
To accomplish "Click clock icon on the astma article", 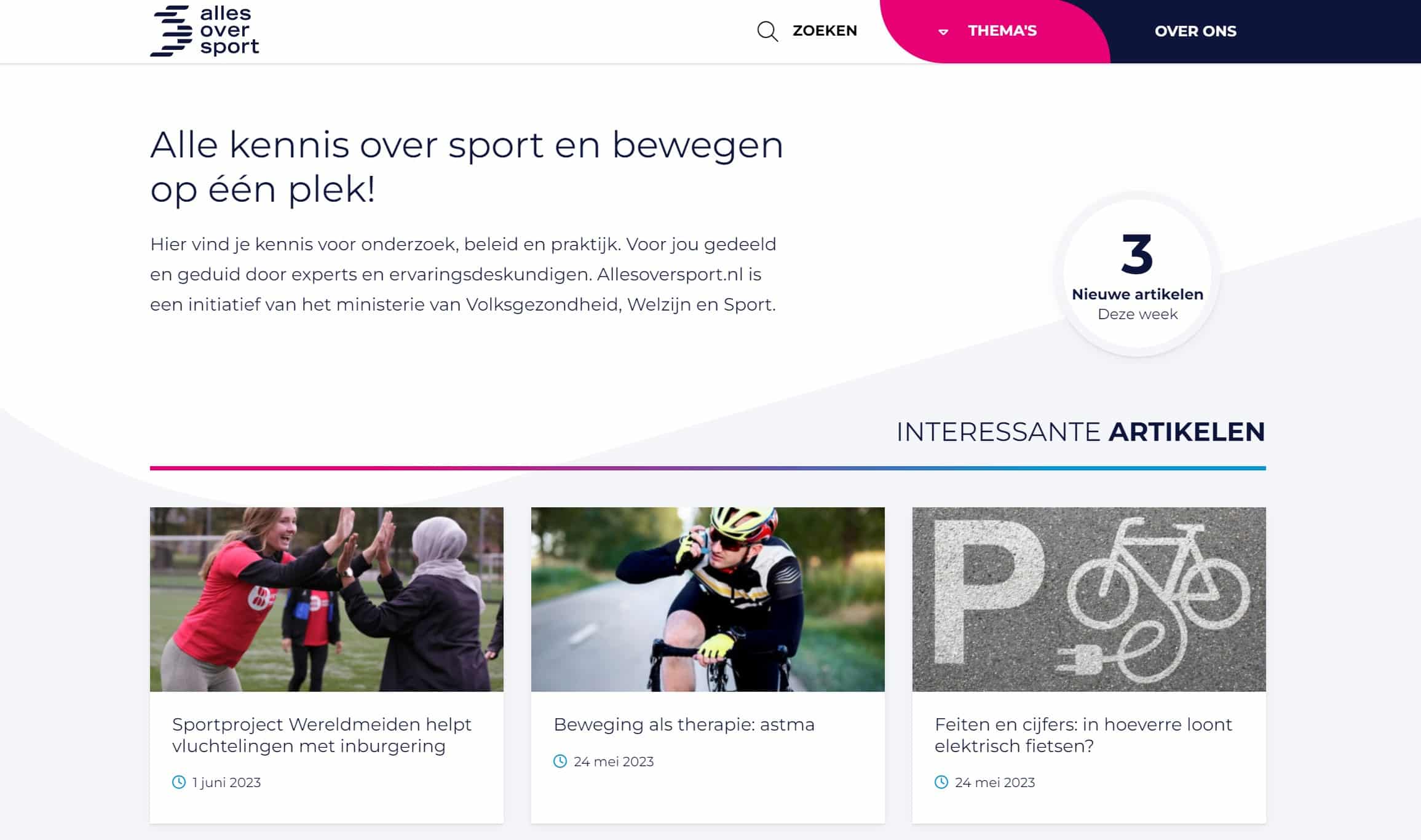I will [560, 761].
